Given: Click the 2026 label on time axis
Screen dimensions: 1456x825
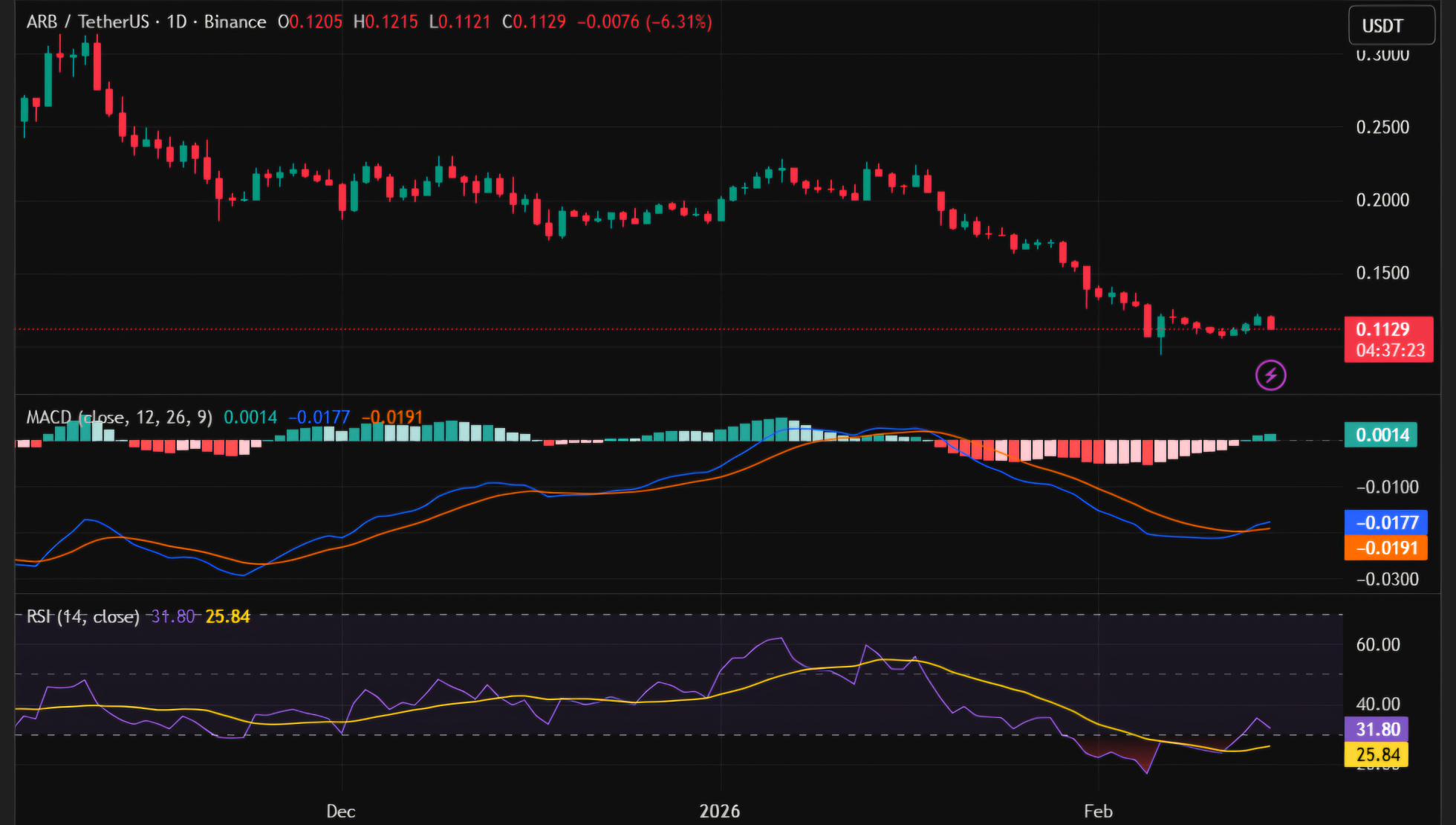Looking at the screenshot, I should (719, 812).
